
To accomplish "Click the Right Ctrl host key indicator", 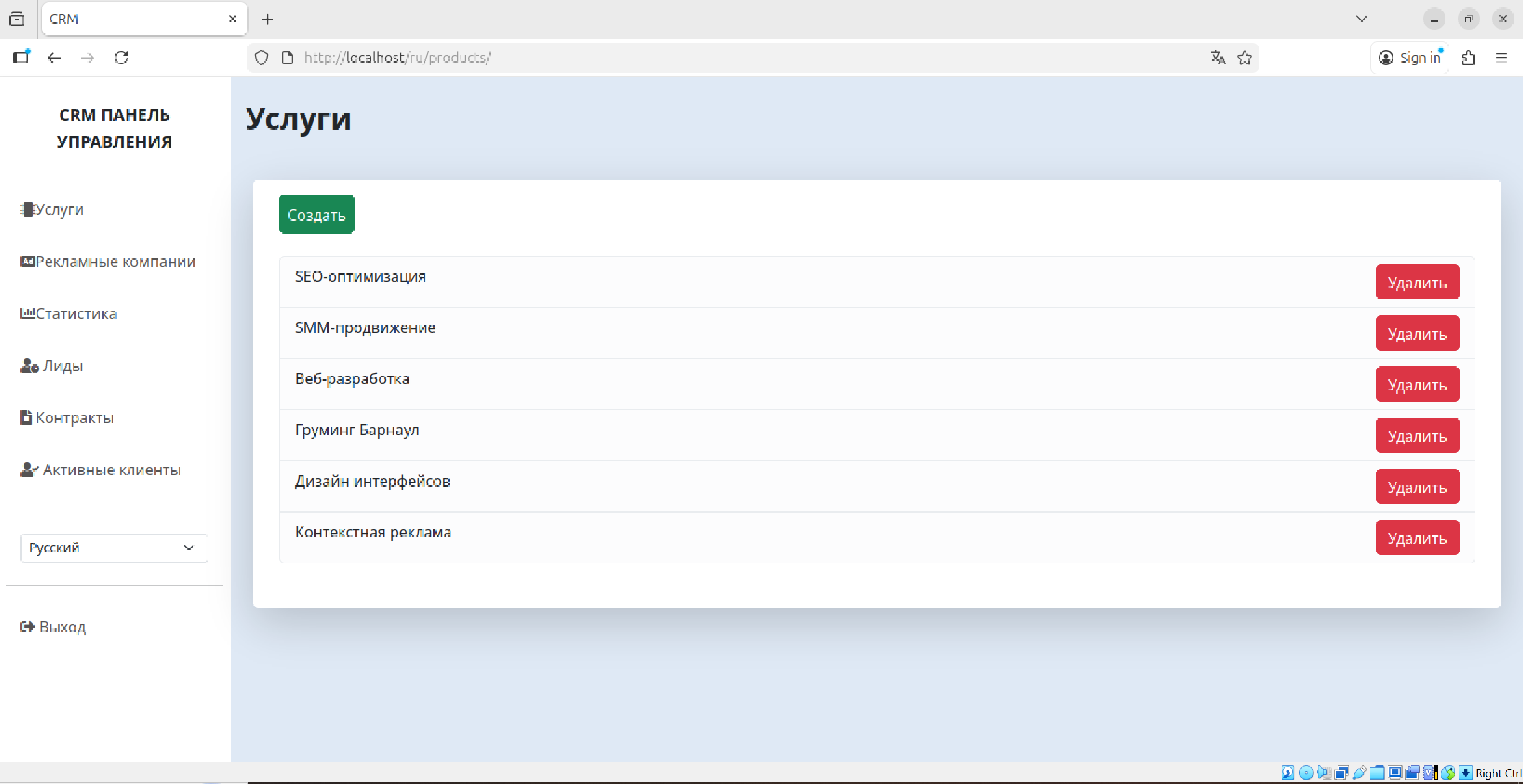I will 1498,773.
